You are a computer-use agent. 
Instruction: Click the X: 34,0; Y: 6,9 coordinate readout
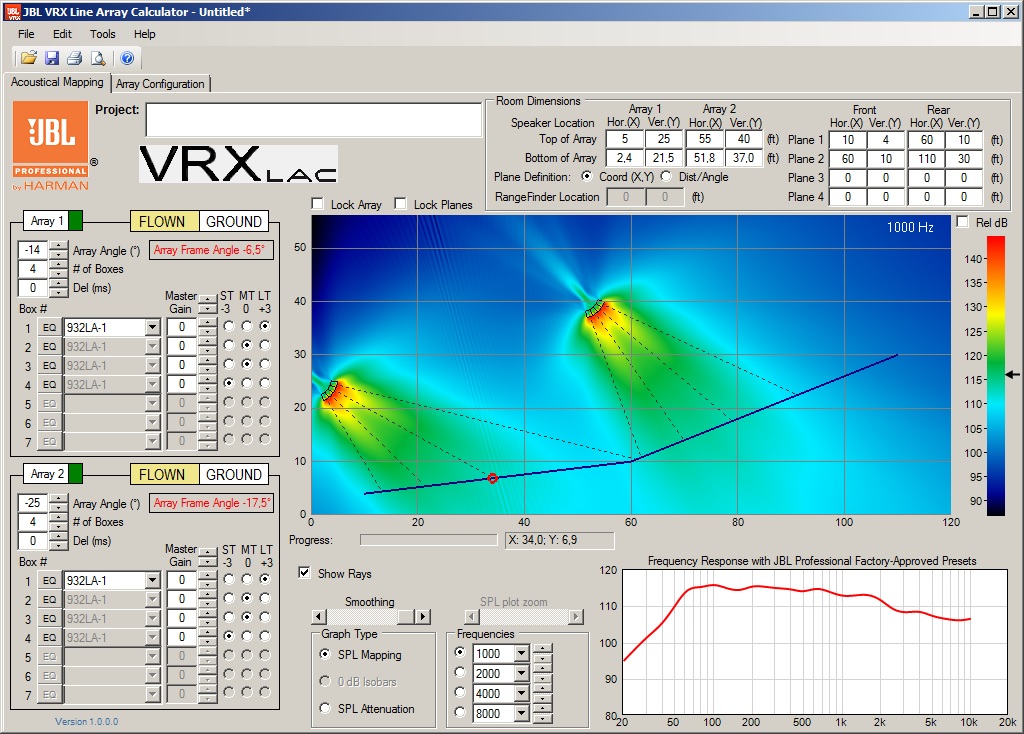click(x=559, y=540)
